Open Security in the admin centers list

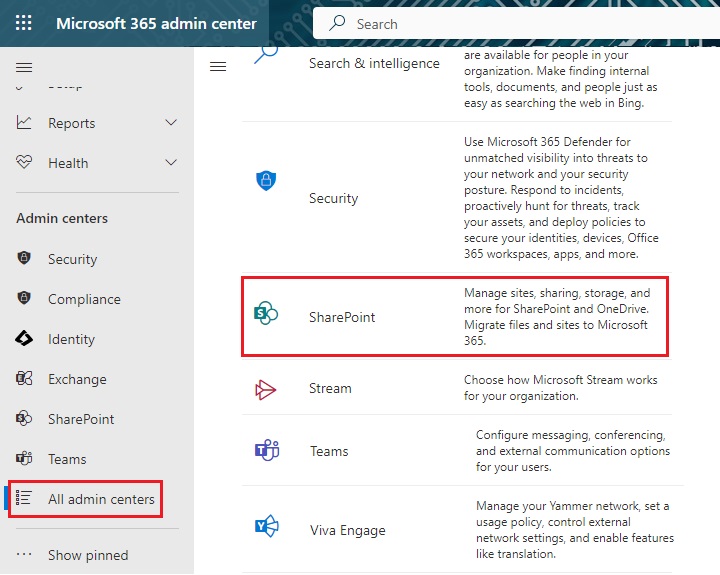click(x=333, y=198)
